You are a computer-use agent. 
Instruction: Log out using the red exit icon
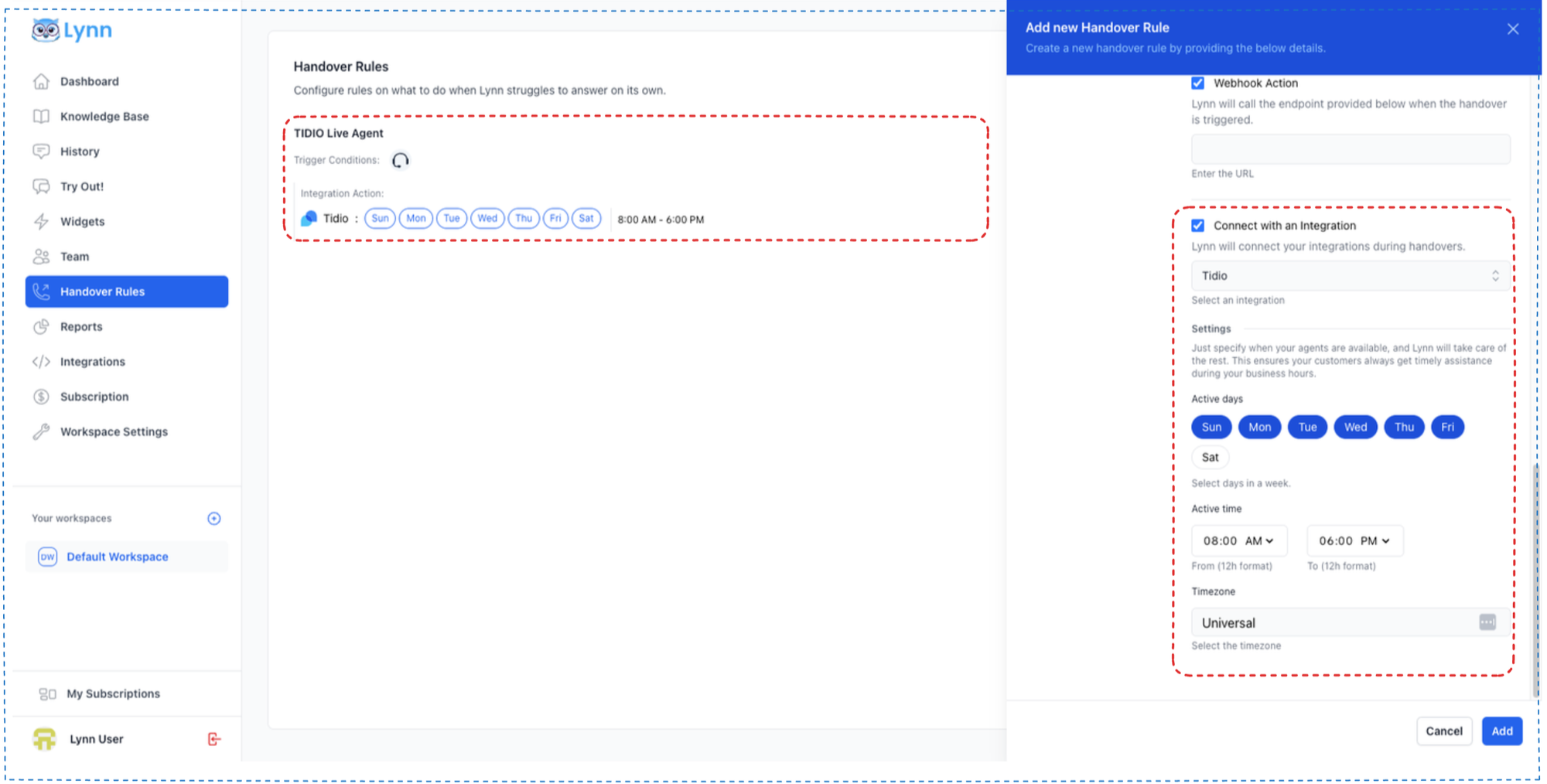click(214, 739)
